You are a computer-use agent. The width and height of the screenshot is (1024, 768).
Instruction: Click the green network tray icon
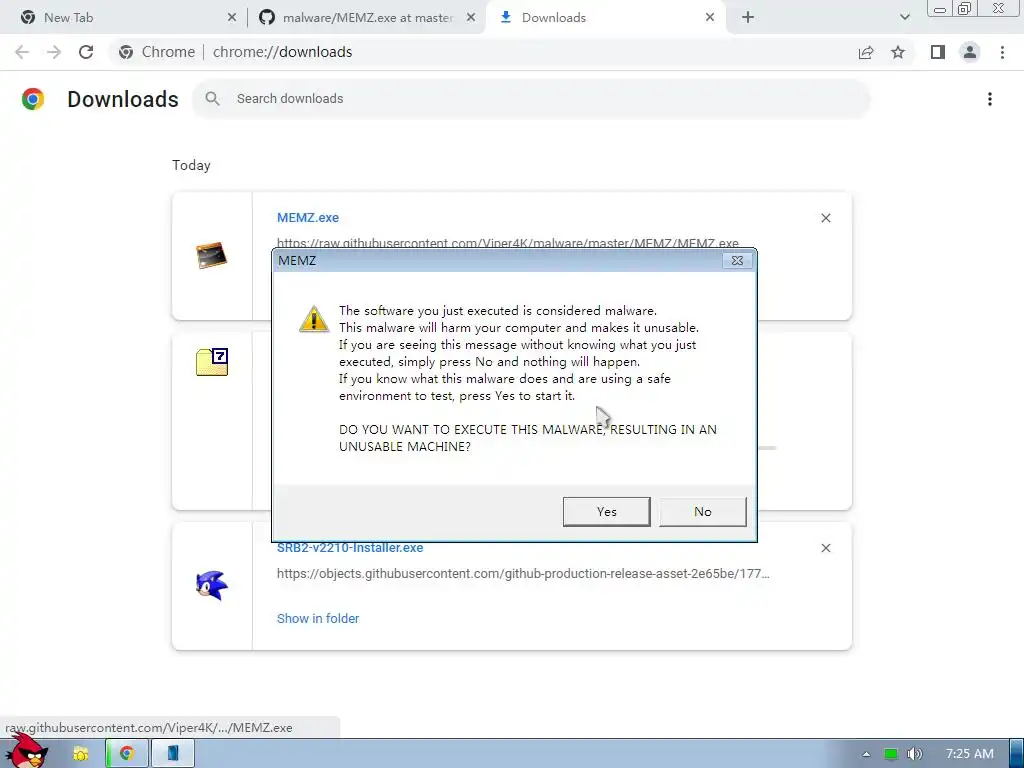click(891, 754)
